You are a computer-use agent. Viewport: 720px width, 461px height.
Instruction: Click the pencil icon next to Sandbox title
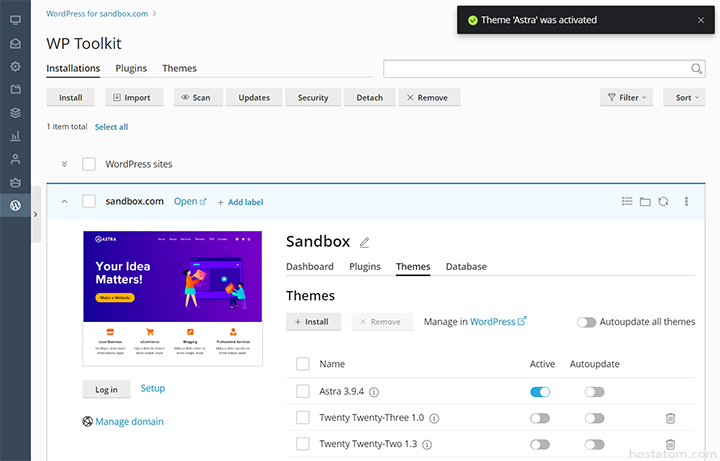[x=365, y=242]
